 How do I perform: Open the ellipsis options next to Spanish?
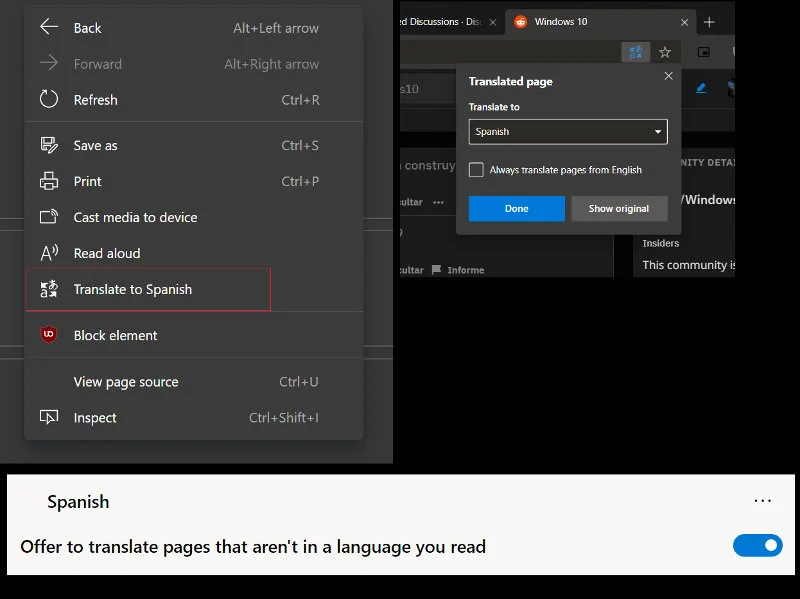(763, 500)
